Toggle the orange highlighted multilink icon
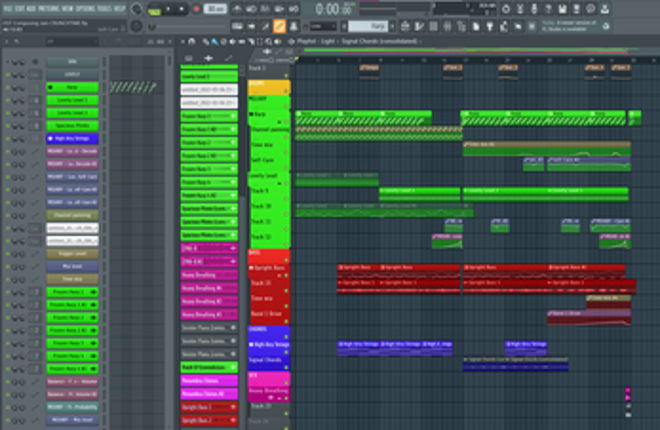 (x=279, y=27)
